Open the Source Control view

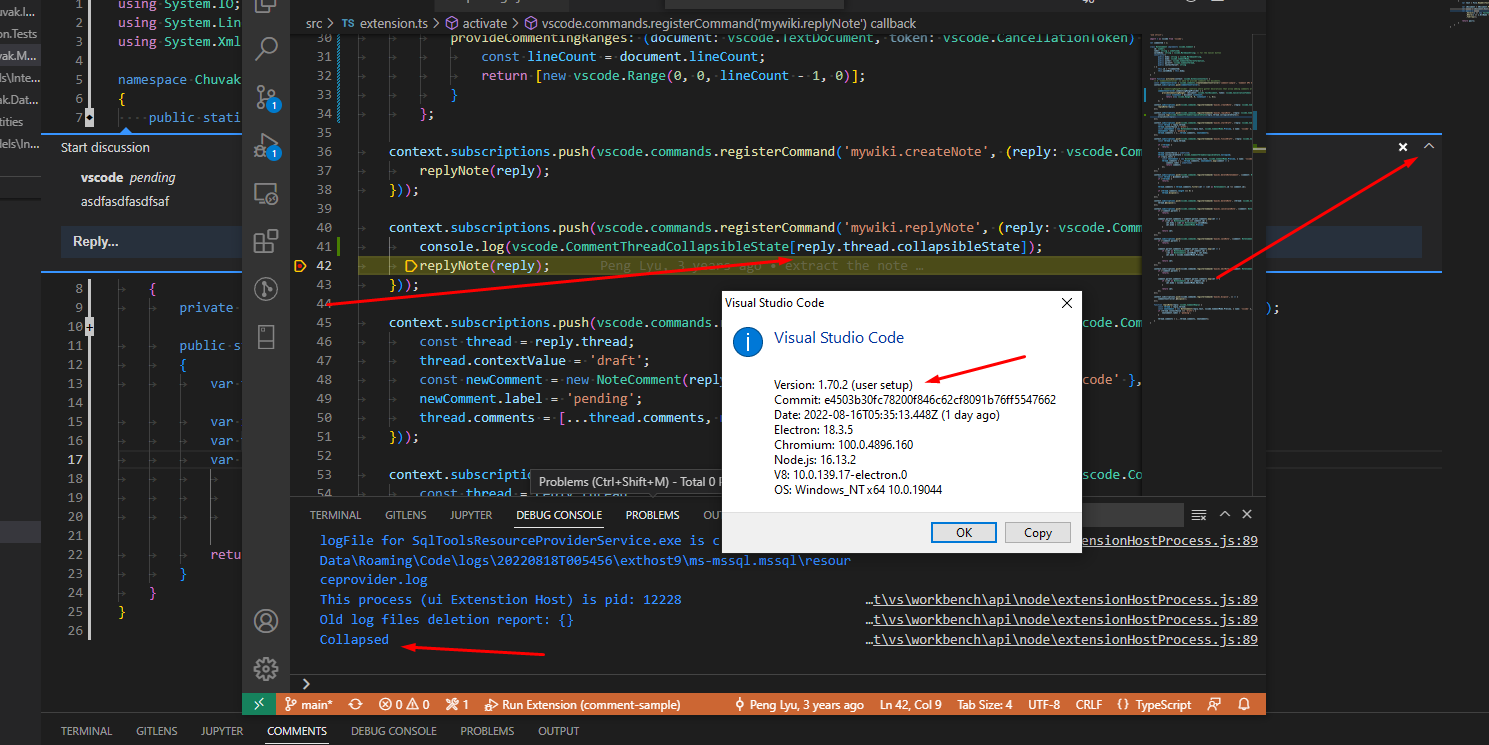click(263, 97)
